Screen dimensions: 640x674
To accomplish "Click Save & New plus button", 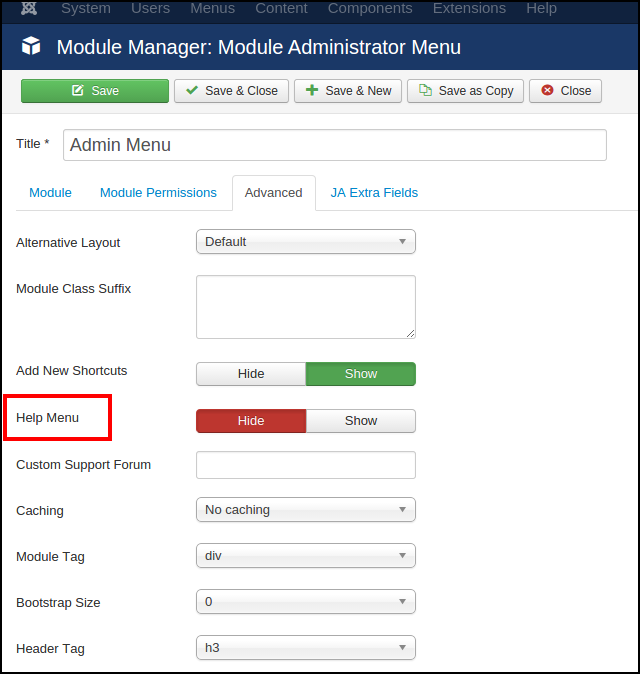I will click(x=348, y=91).
